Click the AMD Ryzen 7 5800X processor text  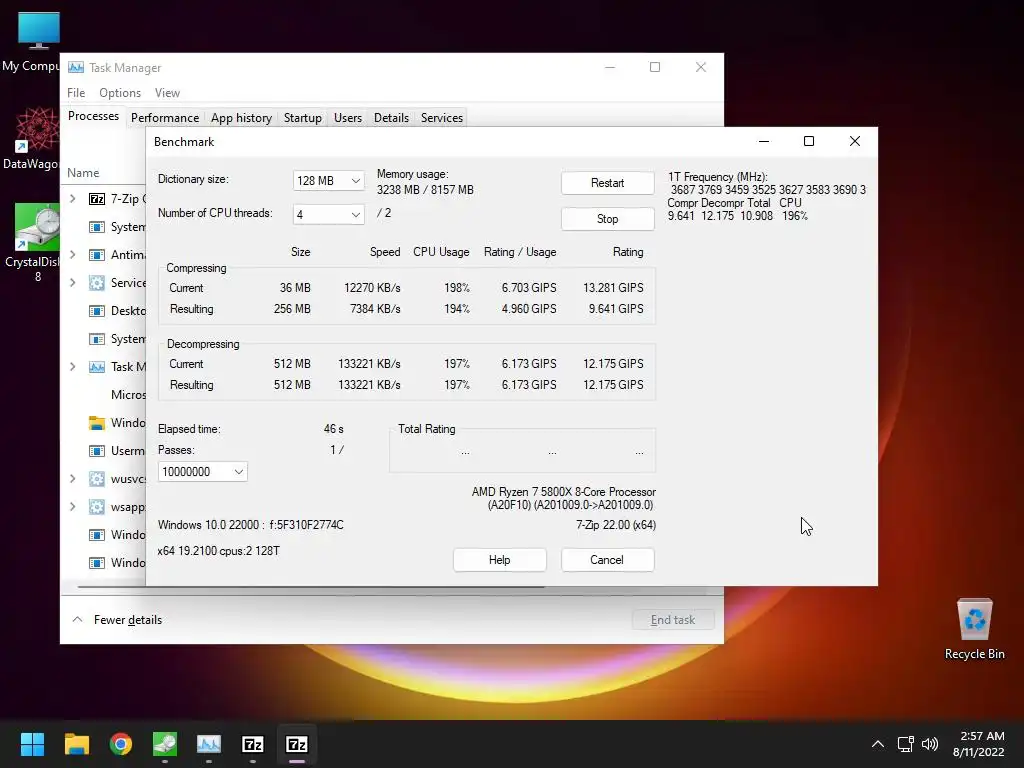point(564,492)
